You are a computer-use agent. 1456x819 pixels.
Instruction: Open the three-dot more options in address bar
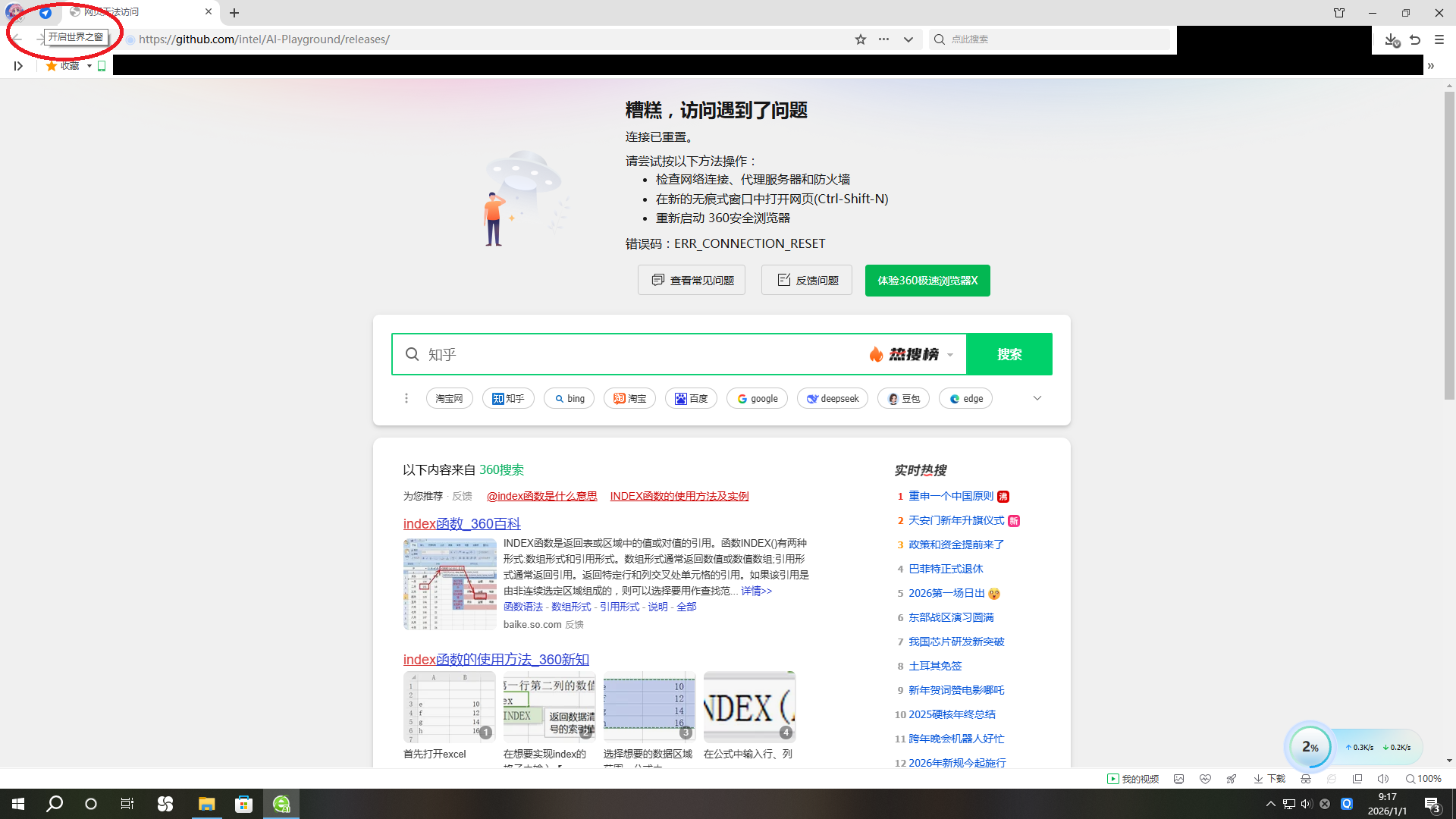[x=884, y=39]
